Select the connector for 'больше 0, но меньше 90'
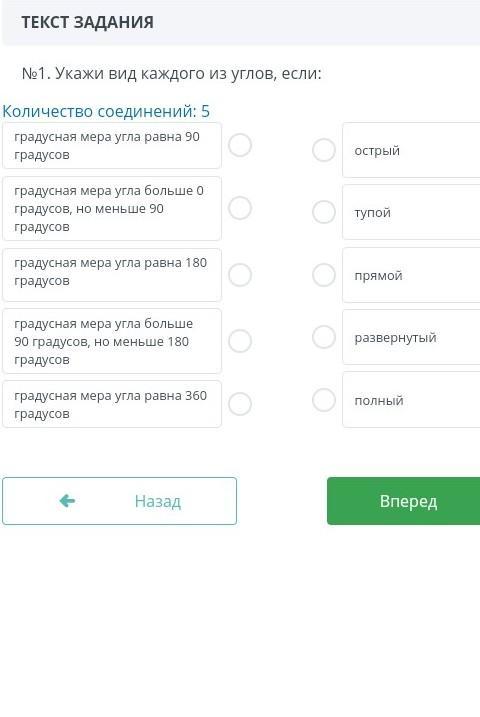Screen dimensions: 480x717 click(240, 208)
